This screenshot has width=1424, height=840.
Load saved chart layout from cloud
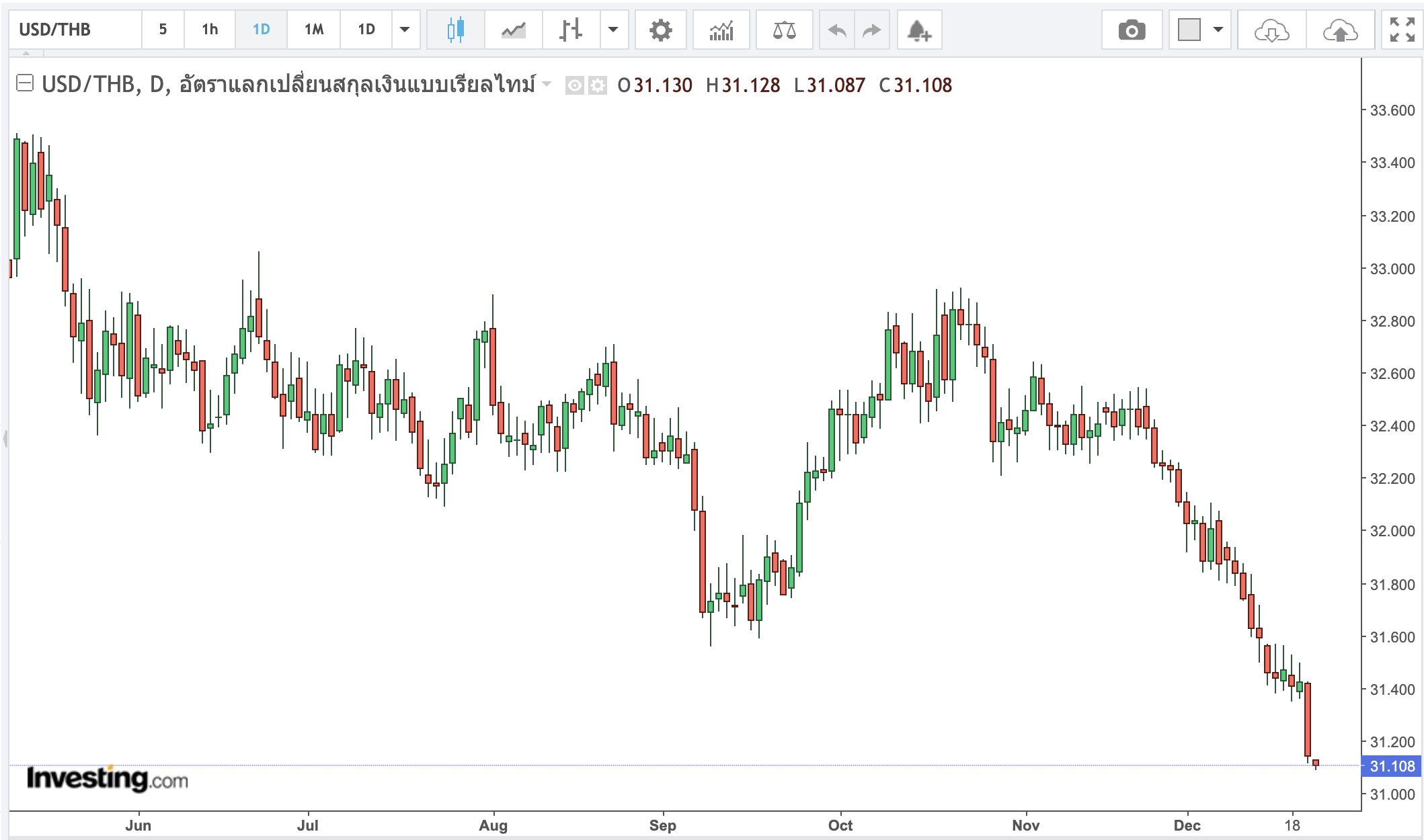pos(1271,30)
